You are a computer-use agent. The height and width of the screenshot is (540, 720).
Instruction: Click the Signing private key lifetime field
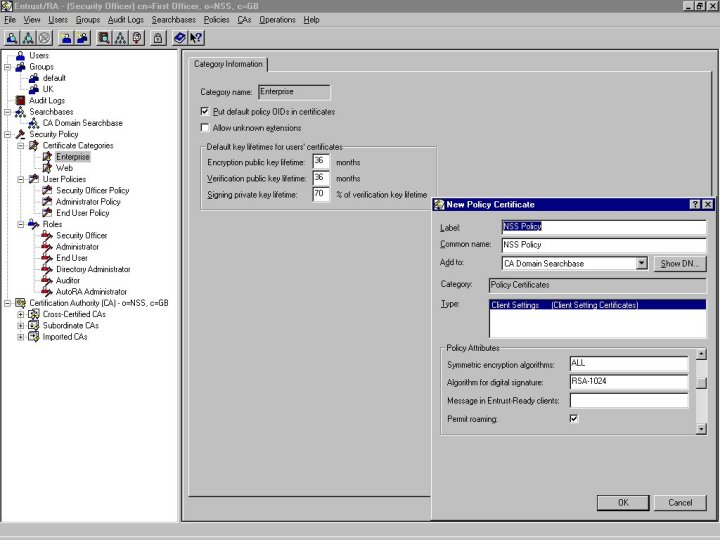click(321, 194)
